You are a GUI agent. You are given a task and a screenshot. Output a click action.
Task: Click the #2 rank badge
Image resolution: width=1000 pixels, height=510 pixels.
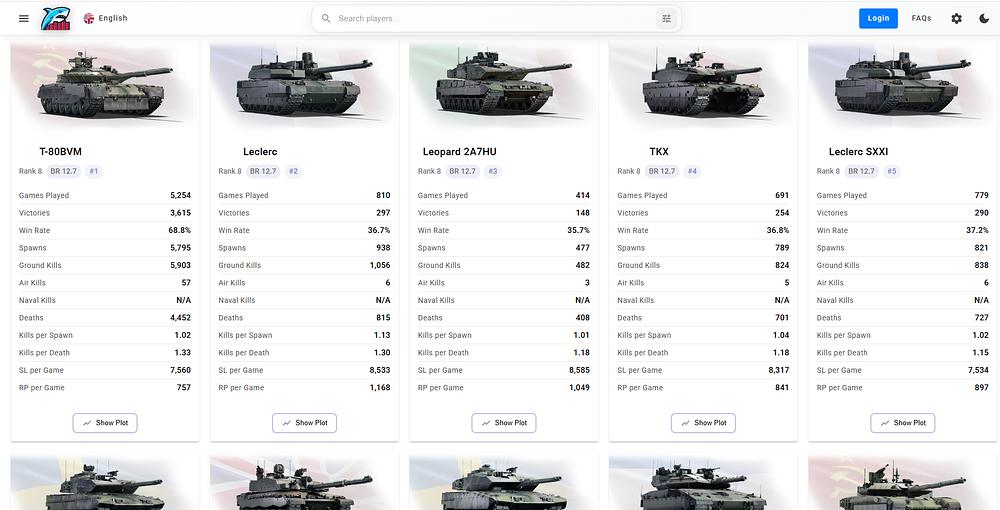(293, 171)
